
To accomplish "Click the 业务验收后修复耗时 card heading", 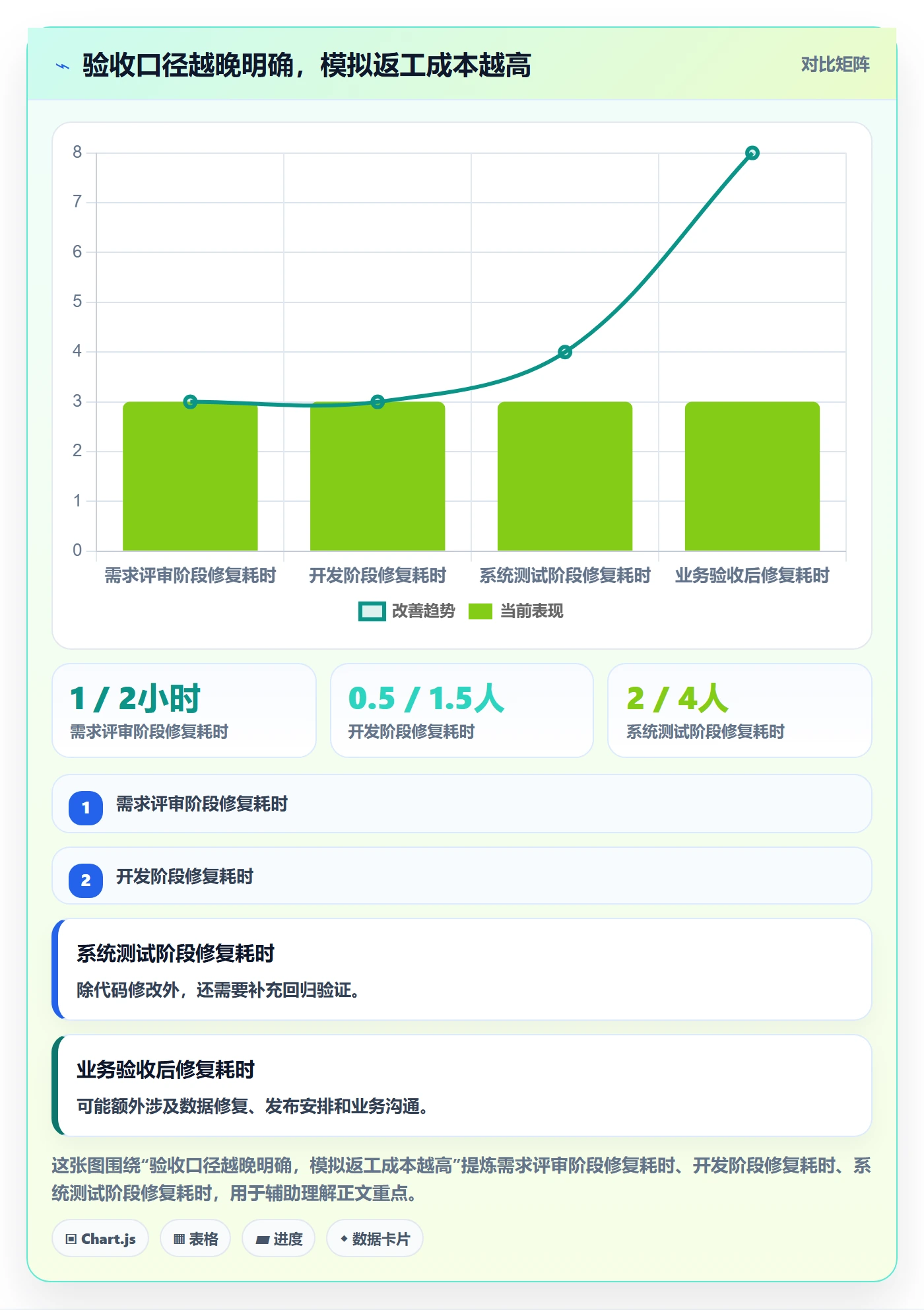I will pyautogui.click(x=166, y=1070).
